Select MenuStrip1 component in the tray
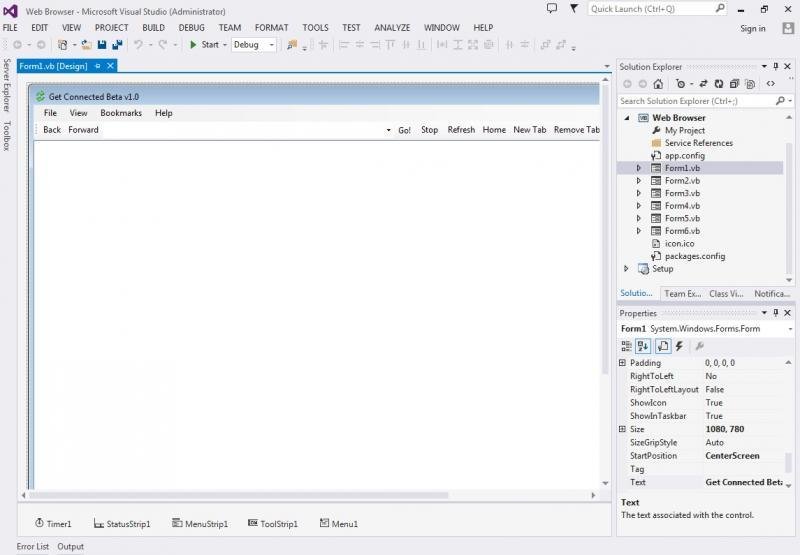The height and width of the screenshot is (555, 800). (200, 523)
